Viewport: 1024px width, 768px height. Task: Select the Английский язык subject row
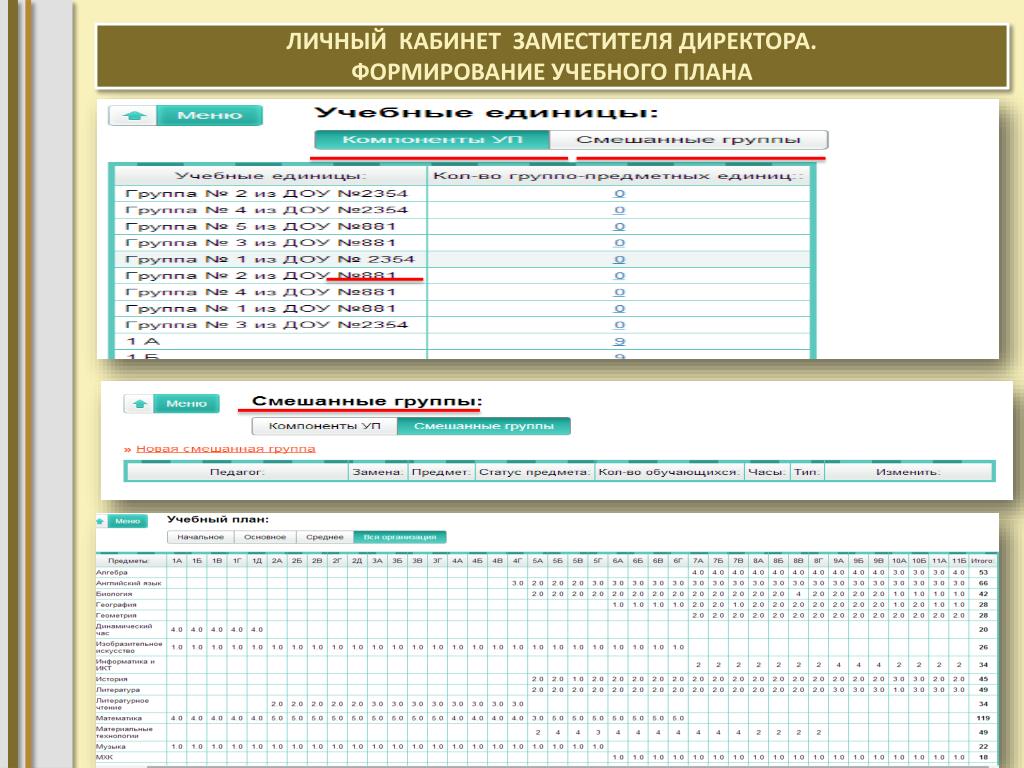[547, 583]
